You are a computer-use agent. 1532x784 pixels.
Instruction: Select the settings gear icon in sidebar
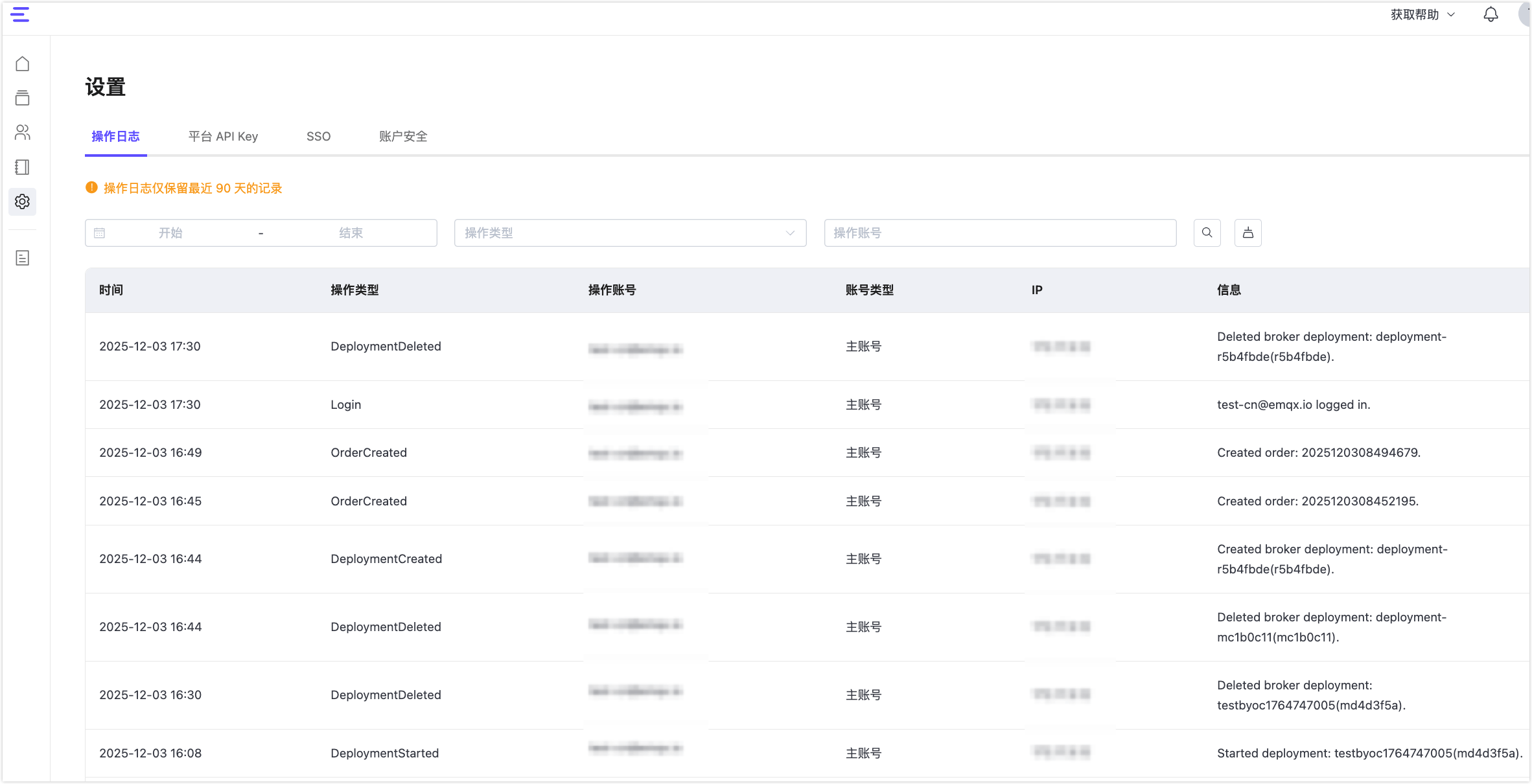click(x=22, y=202)
